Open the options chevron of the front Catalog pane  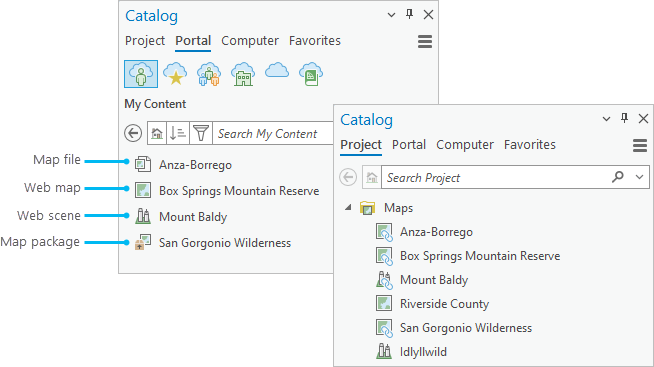point(606,119)
